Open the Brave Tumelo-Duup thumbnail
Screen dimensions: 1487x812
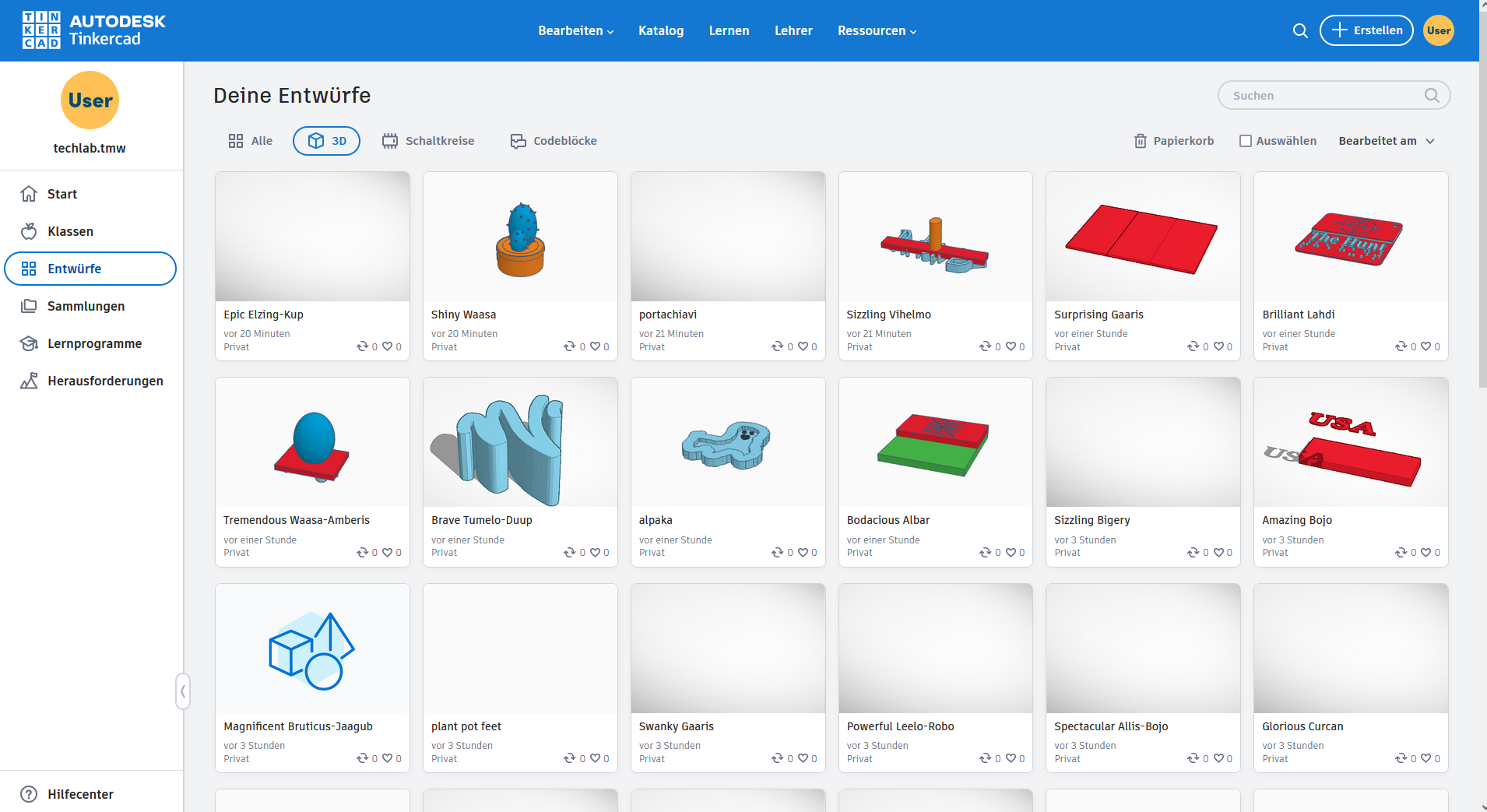tap(520, 442)
